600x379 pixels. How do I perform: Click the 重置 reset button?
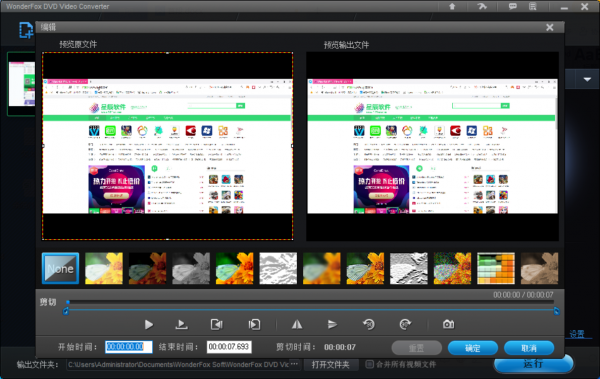pyautogui.click(x=416, y=348)
